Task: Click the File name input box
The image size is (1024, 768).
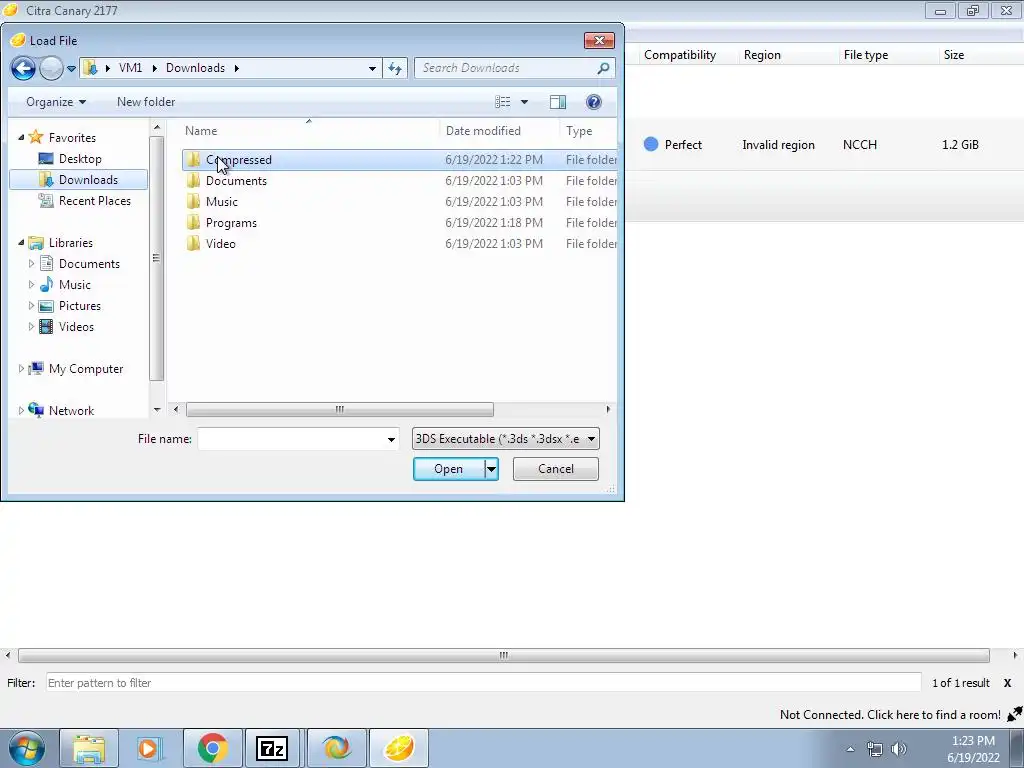Action: [x=291, y=439]
